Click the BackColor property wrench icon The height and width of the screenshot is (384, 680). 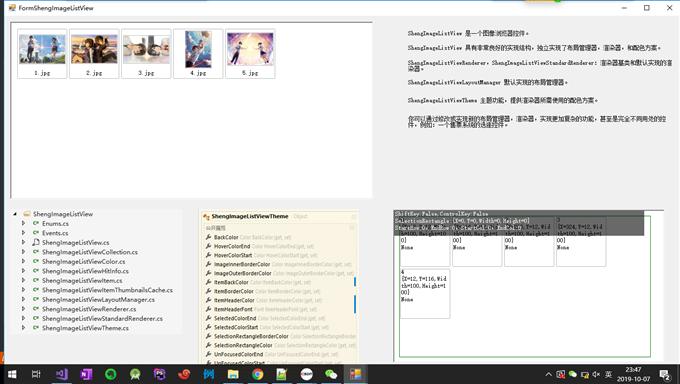coord(209,237)
